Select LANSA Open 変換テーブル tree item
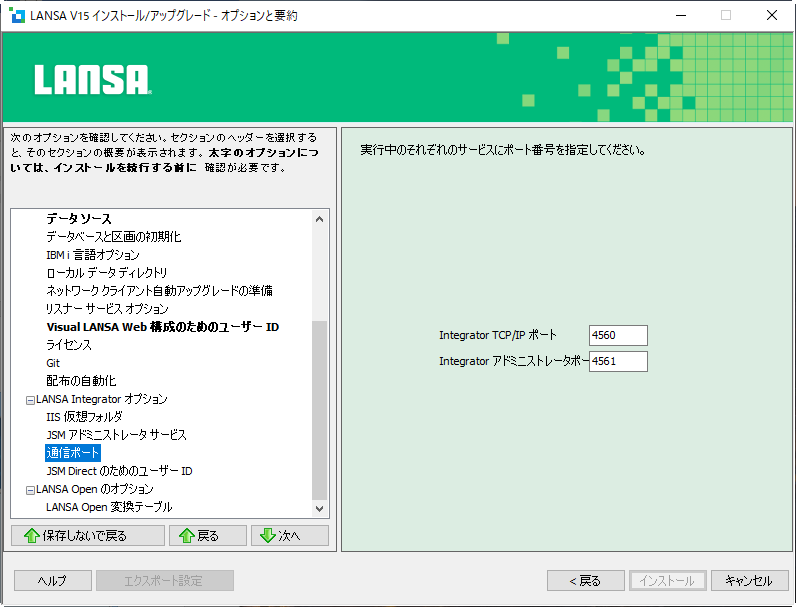Screen dimensions: 796x607 (109, 507)
